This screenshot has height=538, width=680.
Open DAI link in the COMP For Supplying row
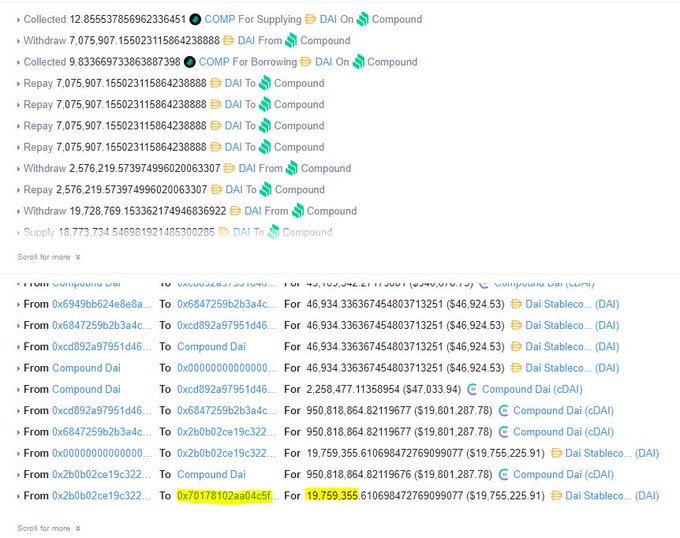[328, 20]
